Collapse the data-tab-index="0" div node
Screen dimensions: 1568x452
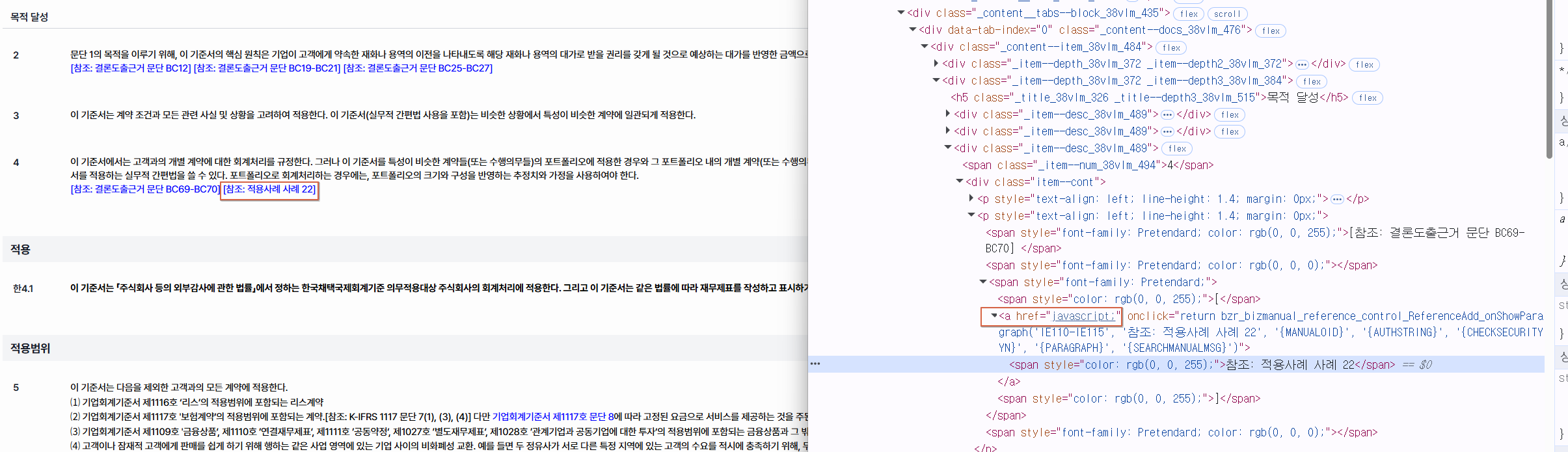pos(913,30)
